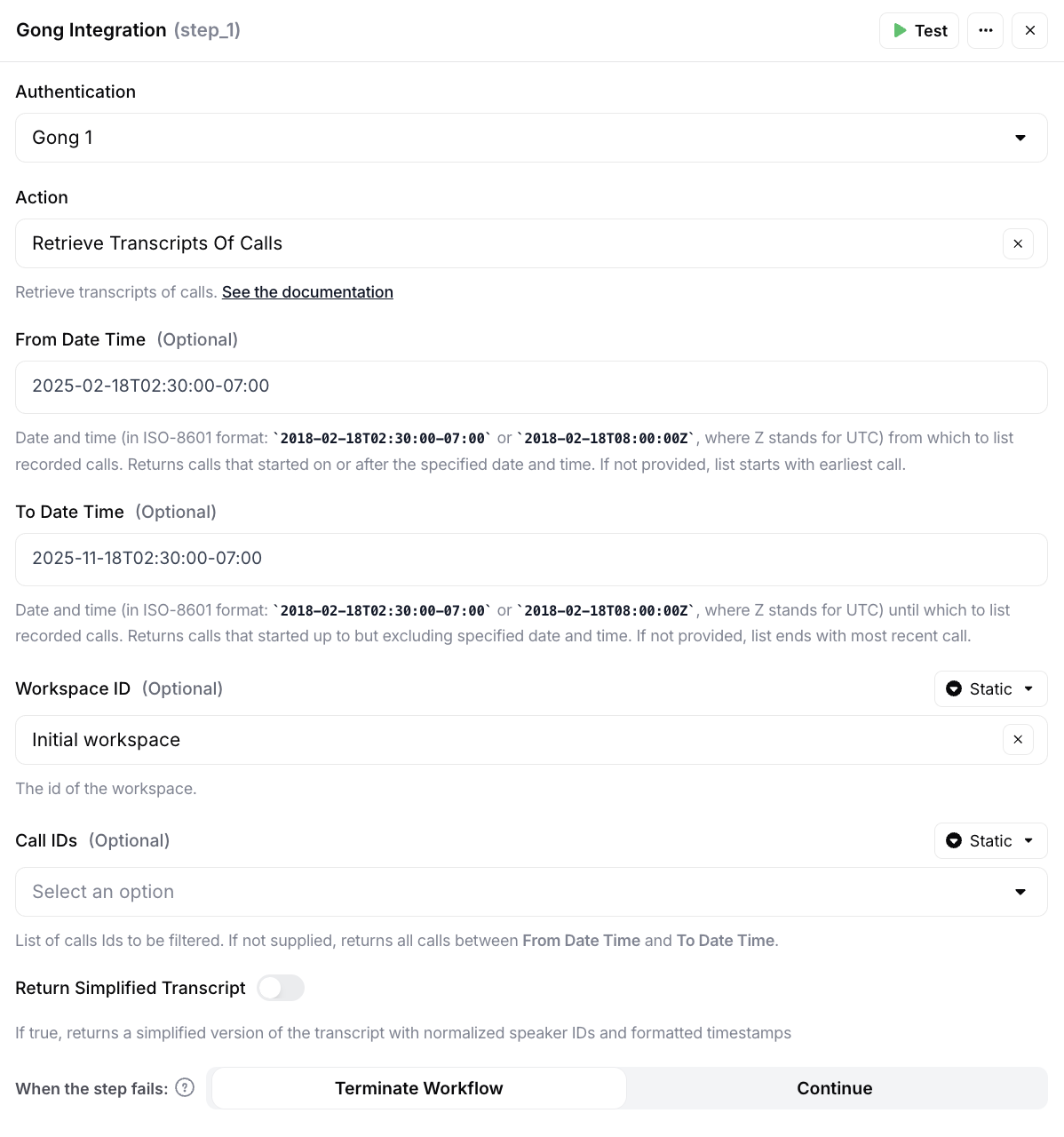
Task: Click the To Date Time input field
Action: pyautogui.click(x=531, y=559)
